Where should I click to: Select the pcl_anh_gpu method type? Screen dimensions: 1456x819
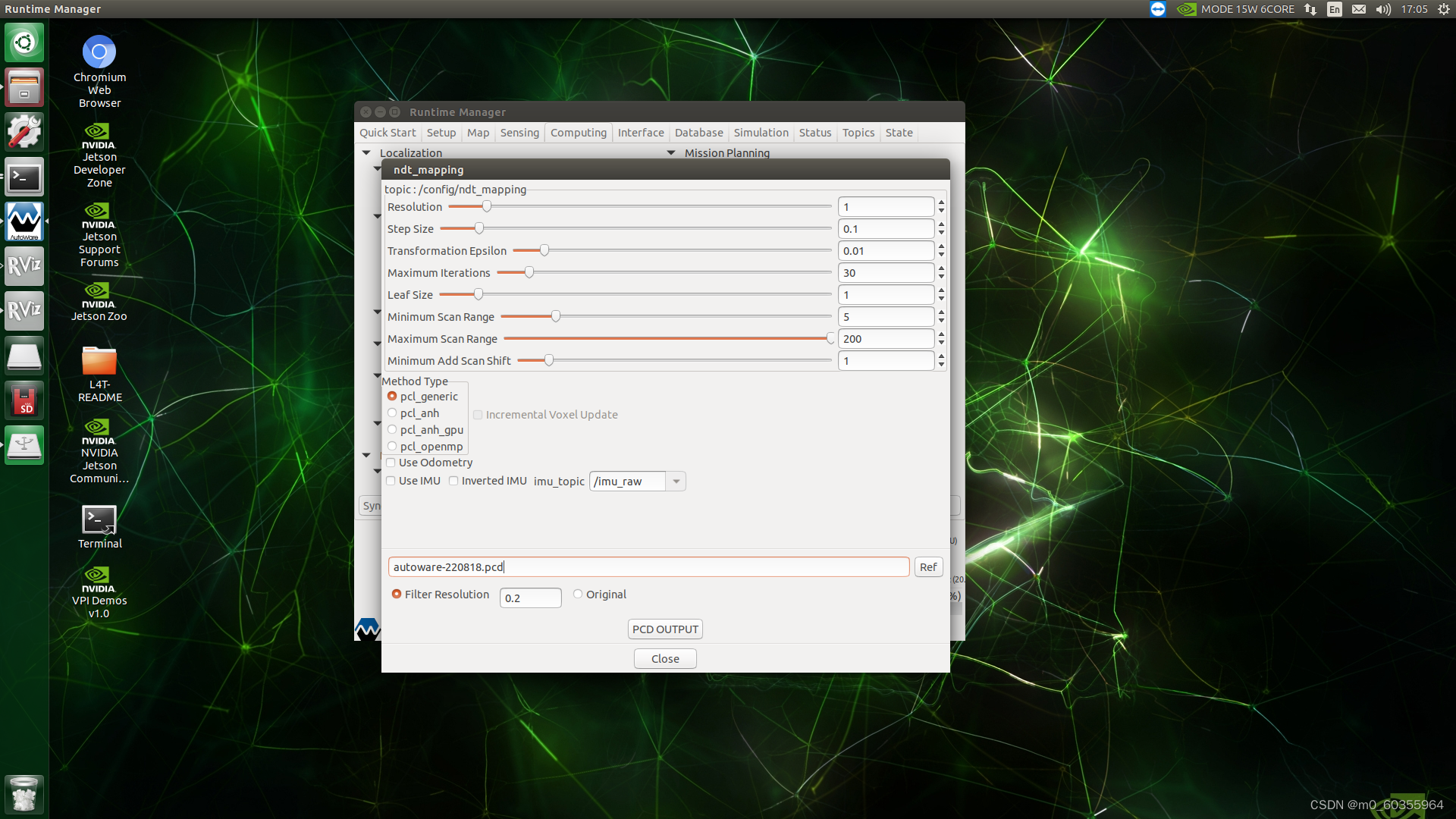[392, 430]
